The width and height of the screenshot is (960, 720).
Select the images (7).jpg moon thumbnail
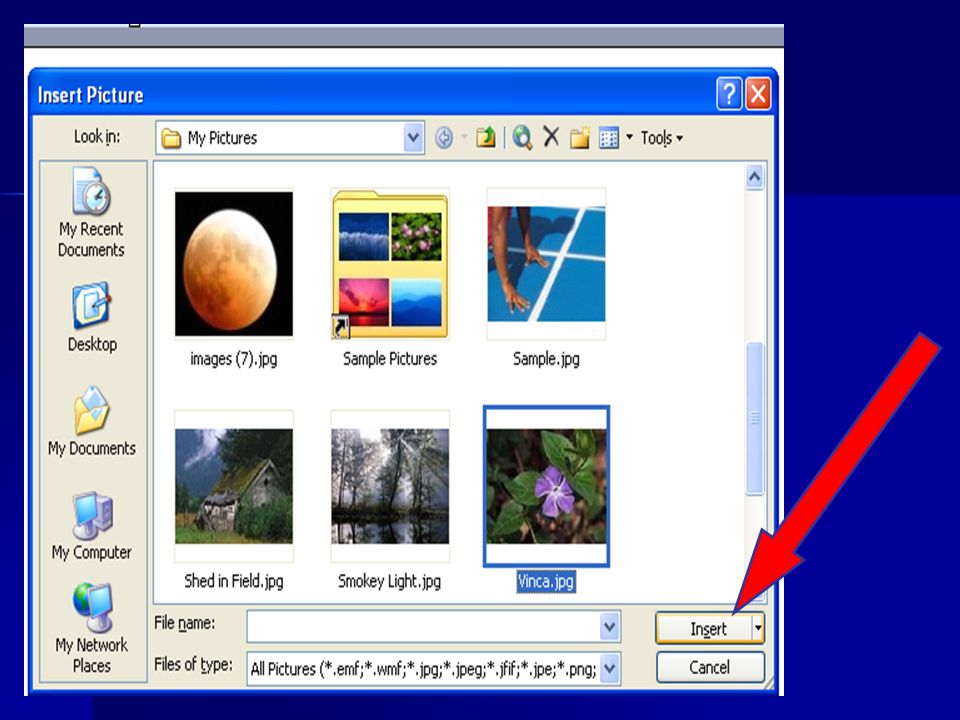click(x=234, y=264)
